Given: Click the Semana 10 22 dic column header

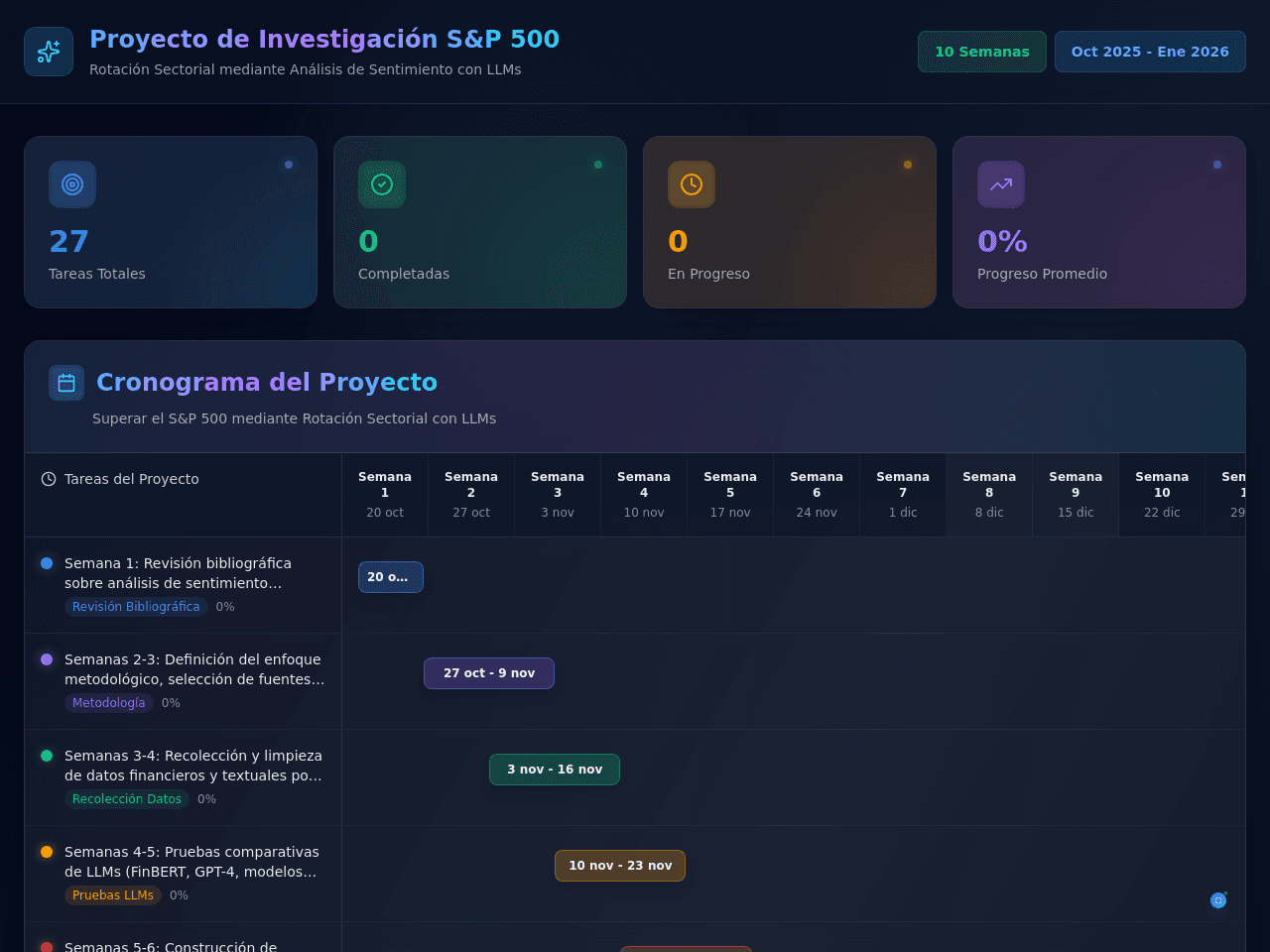Looking at the screenshot, I should click(x=1162, y=495).
